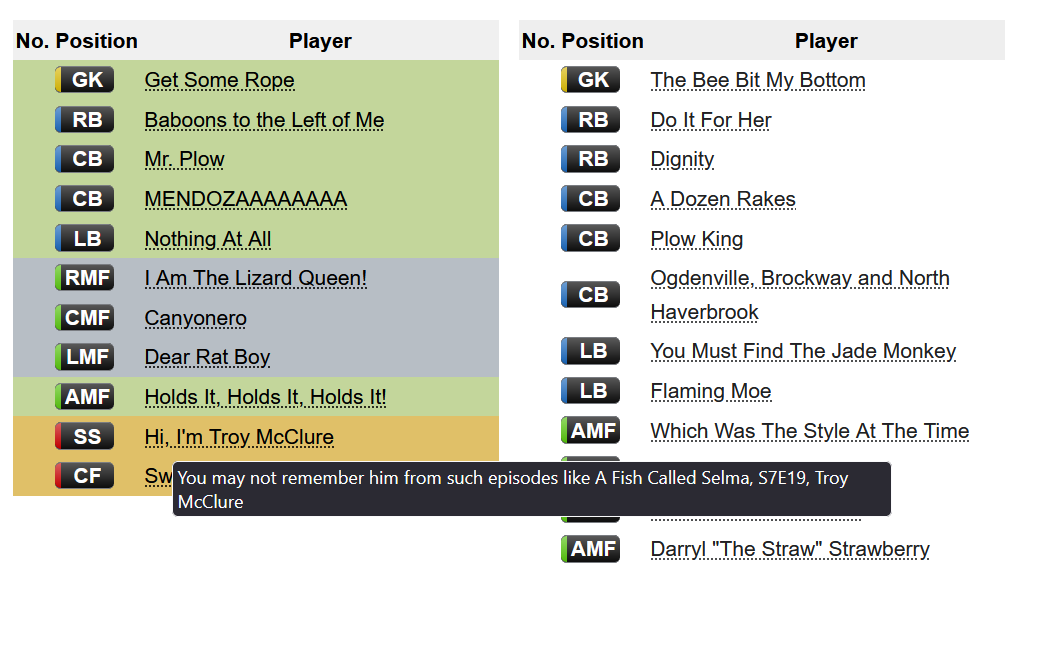This screenshot has width=1055, height=646.
Task: Click the red CF position badge
Action: click(85, 476)
